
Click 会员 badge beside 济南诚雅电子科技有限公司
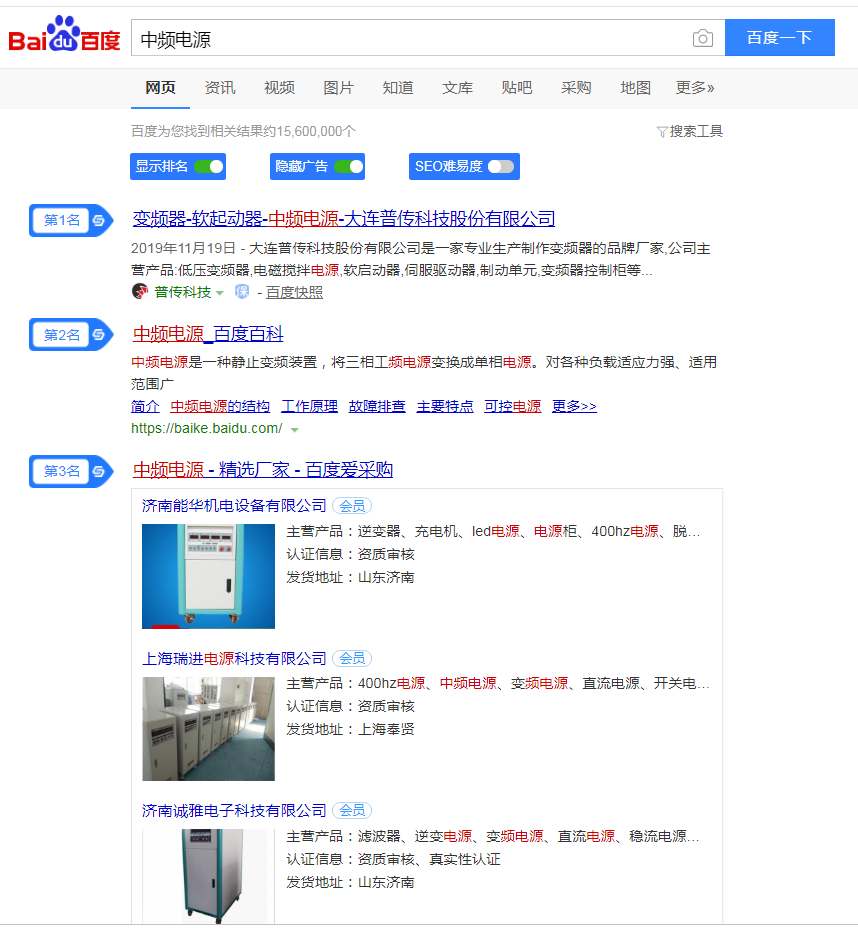(x=352, y=811)
